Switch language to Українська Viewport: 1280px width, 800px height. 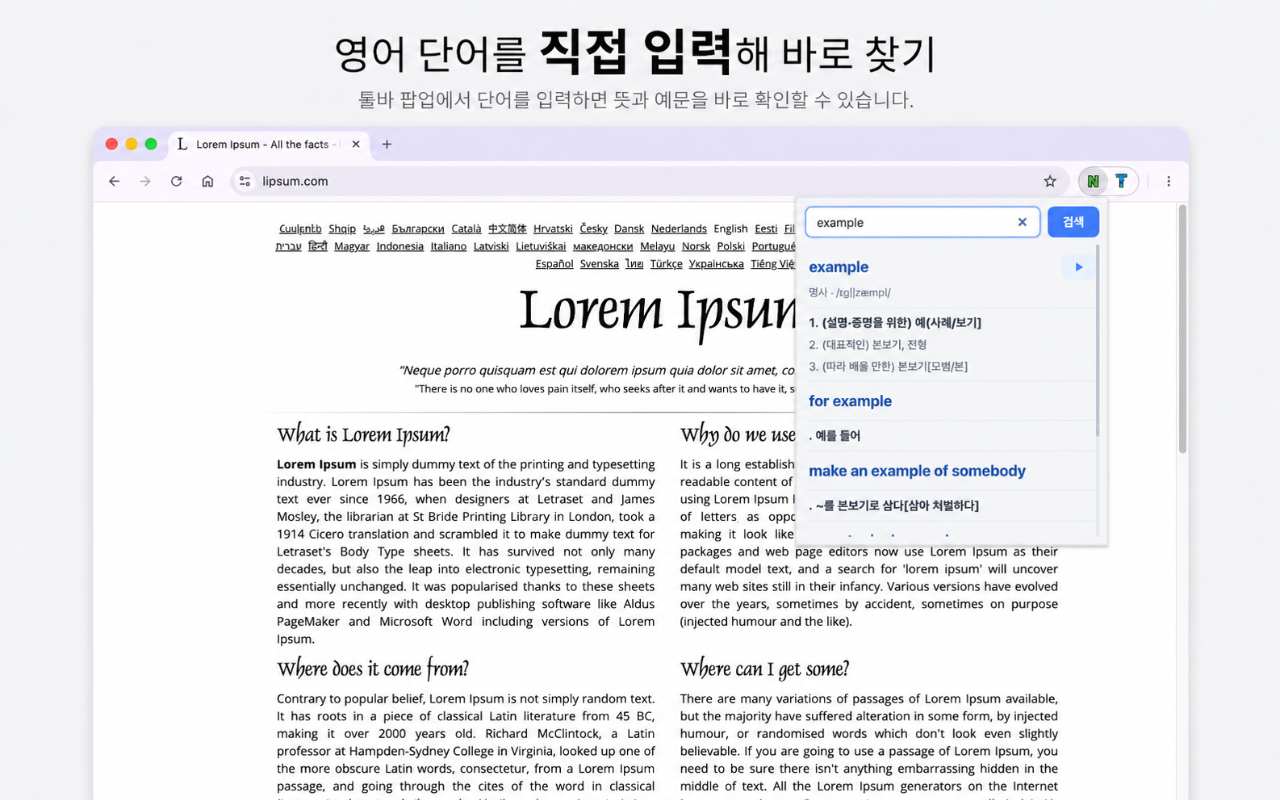716,264
